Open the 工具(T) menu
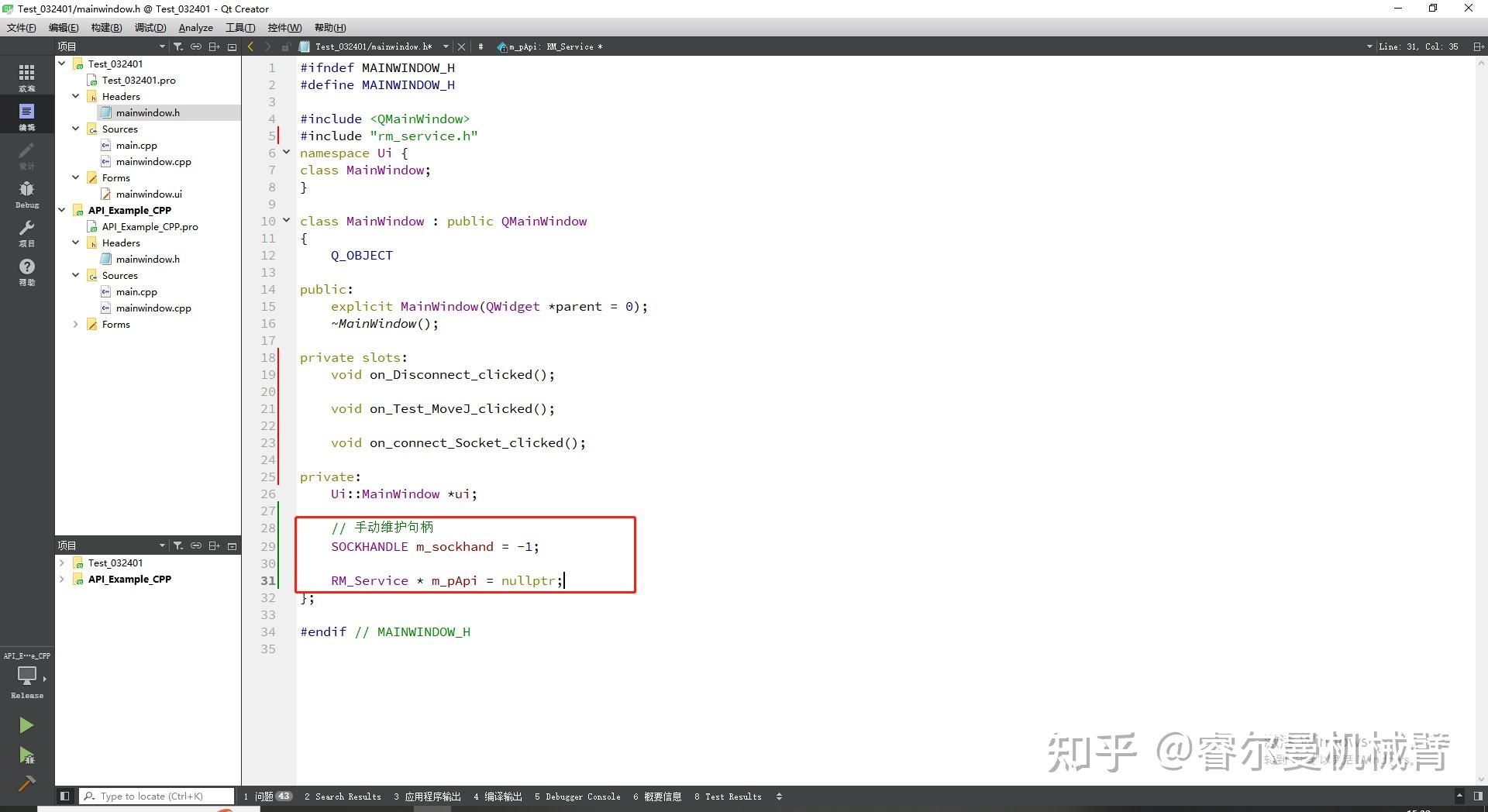1488x812 pixels. pyautogui.click(x=239, y=27)
